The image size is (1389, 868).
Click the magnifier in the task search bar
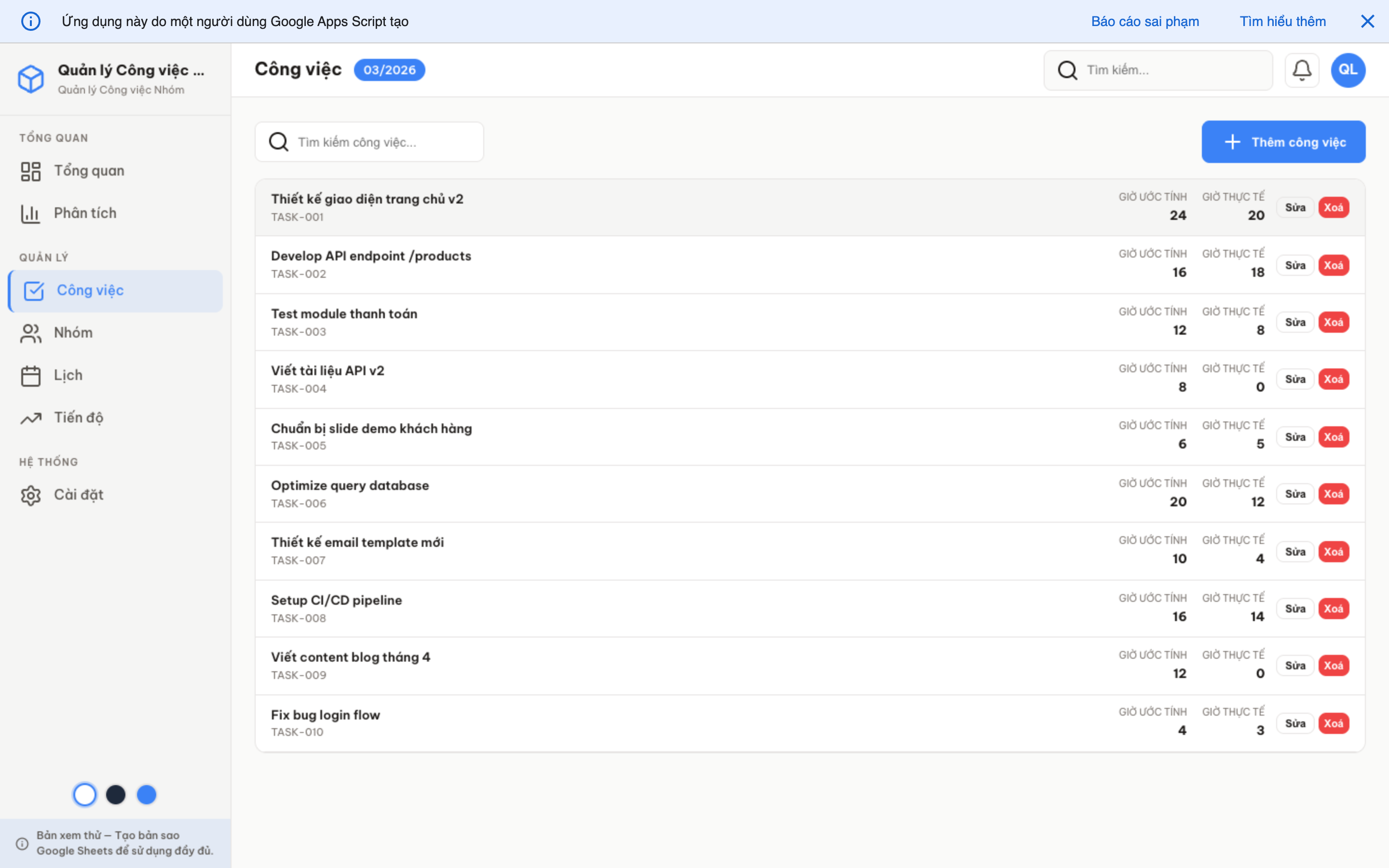(x=279, y=141)
